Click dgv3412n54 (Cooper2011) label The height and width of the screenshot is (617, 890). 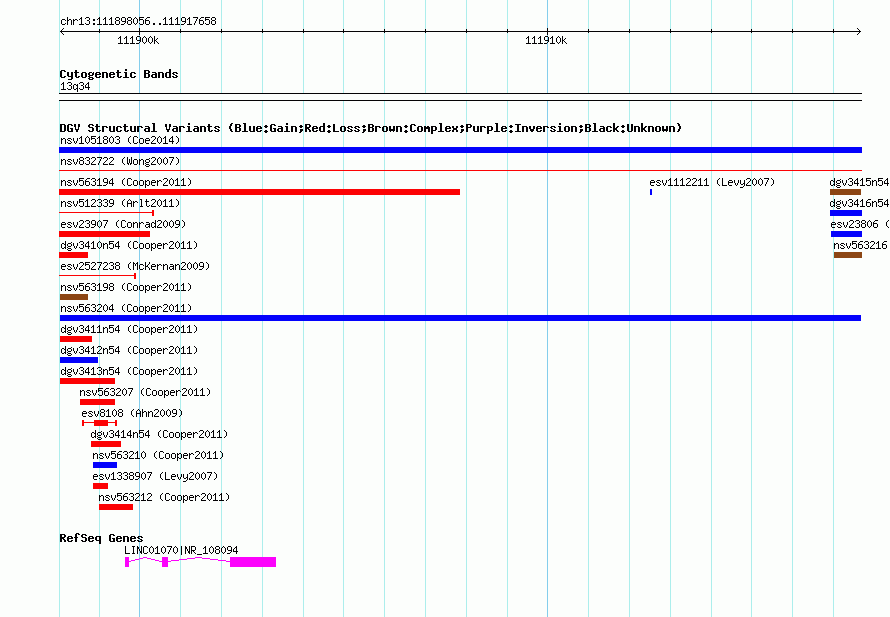click(129, 350)
